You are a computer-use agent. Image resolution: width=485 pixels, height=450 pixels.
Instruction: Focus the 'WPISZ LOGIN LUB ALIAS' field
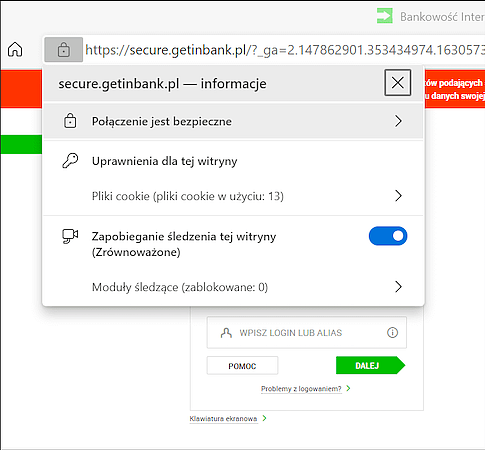[x=307, y=332]
